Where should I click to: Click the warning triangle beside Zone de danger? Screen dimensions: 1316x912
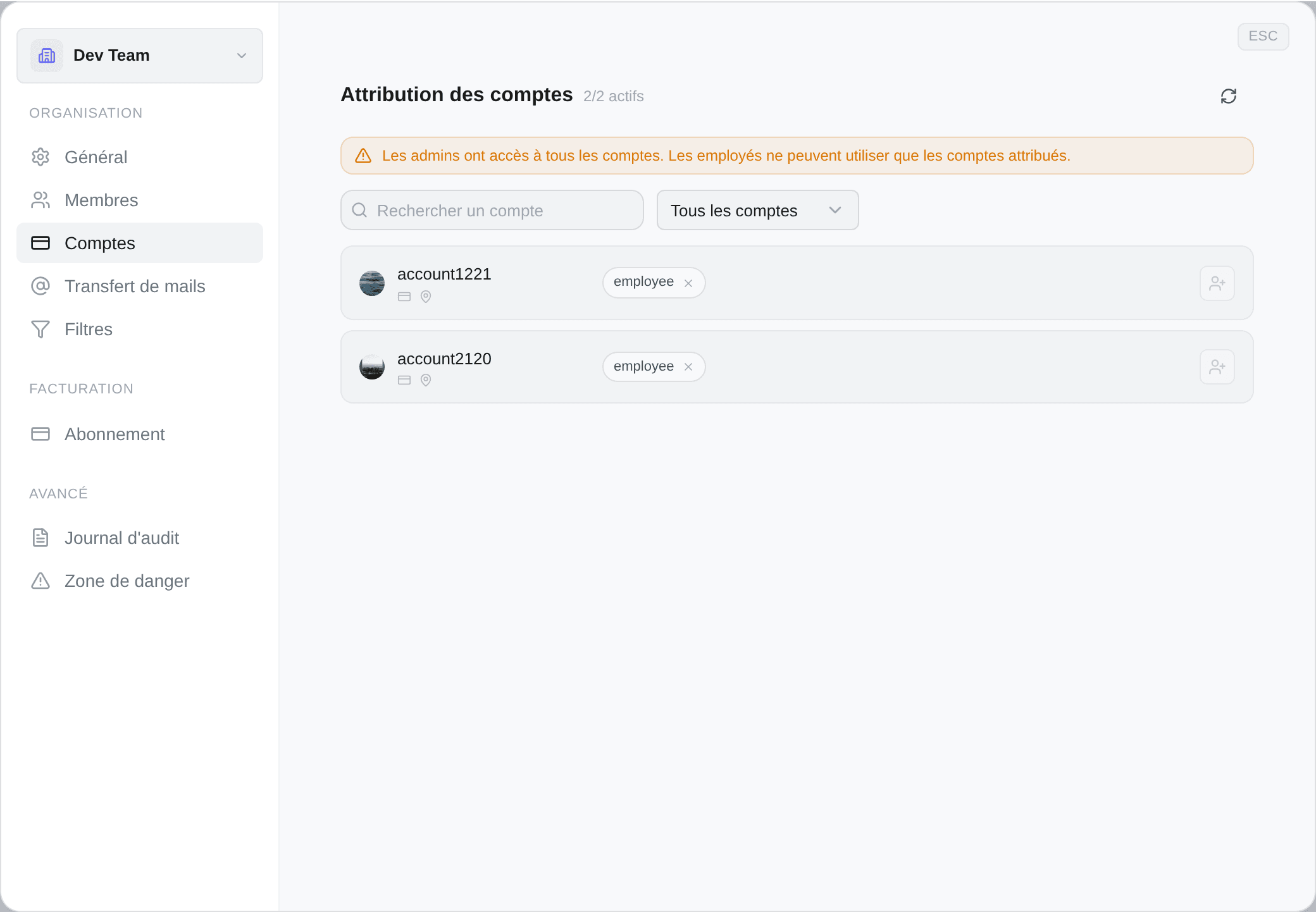coord(40,581)
